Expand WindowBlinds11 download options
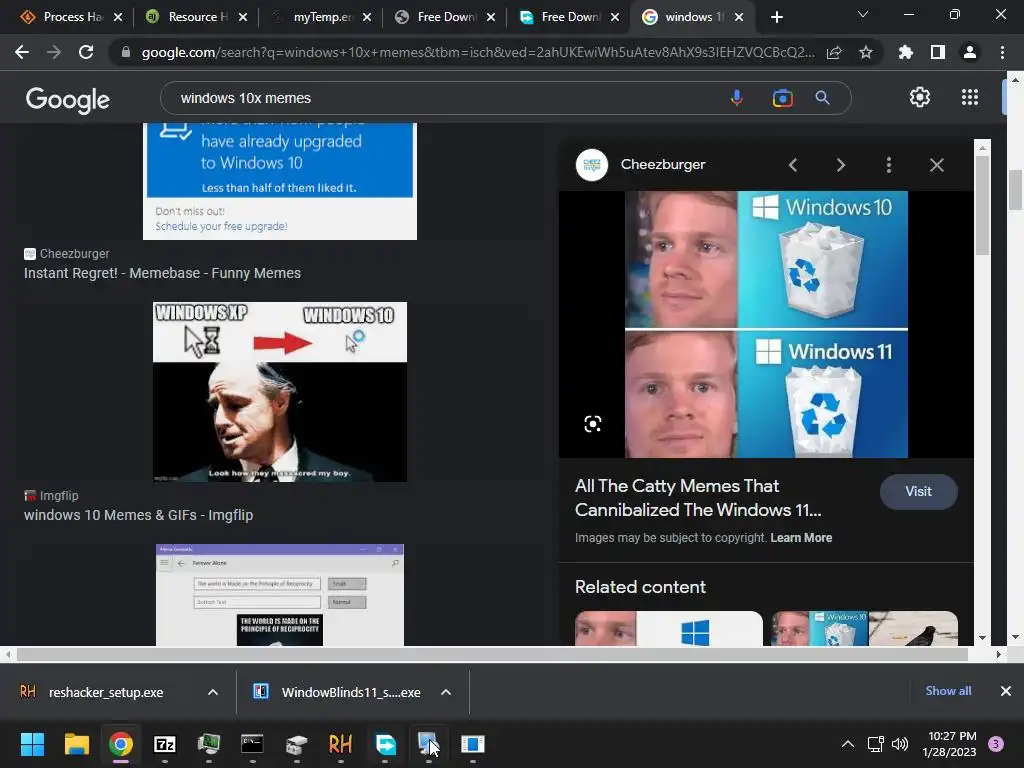1024x768 pixels. 446,692
